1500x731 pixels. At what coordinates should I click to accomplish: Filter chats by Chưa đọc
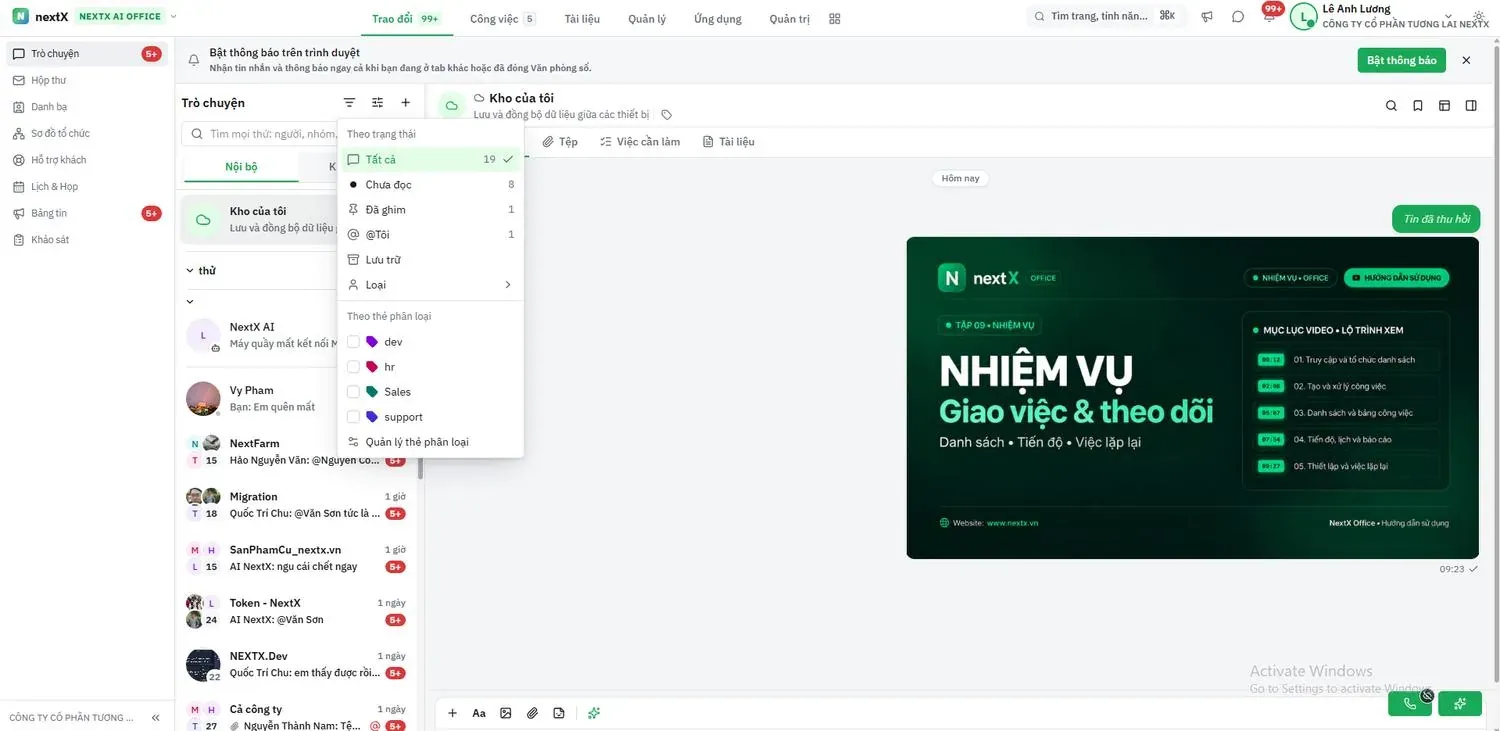tap(430, 185)
